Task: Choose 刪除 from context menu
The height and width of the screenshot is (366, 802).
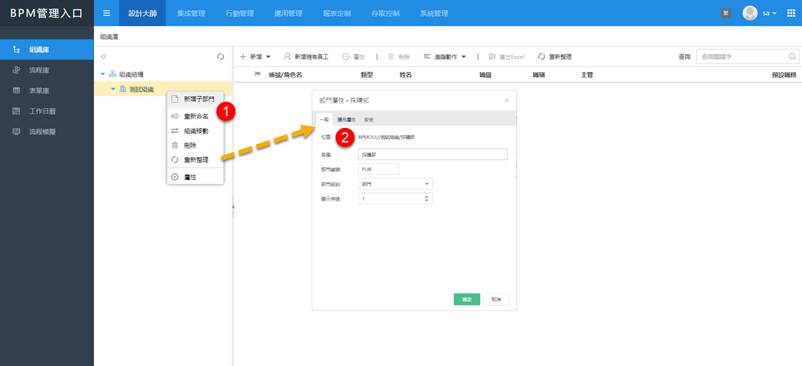Action: 195,146
